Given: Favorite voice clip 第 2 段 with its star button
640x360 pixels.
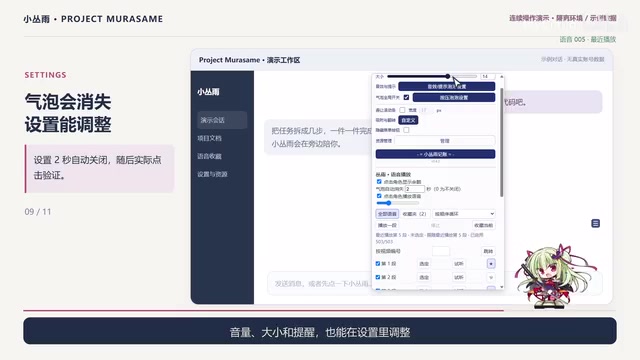Looking at the screenshot, I should coord(491,277).
